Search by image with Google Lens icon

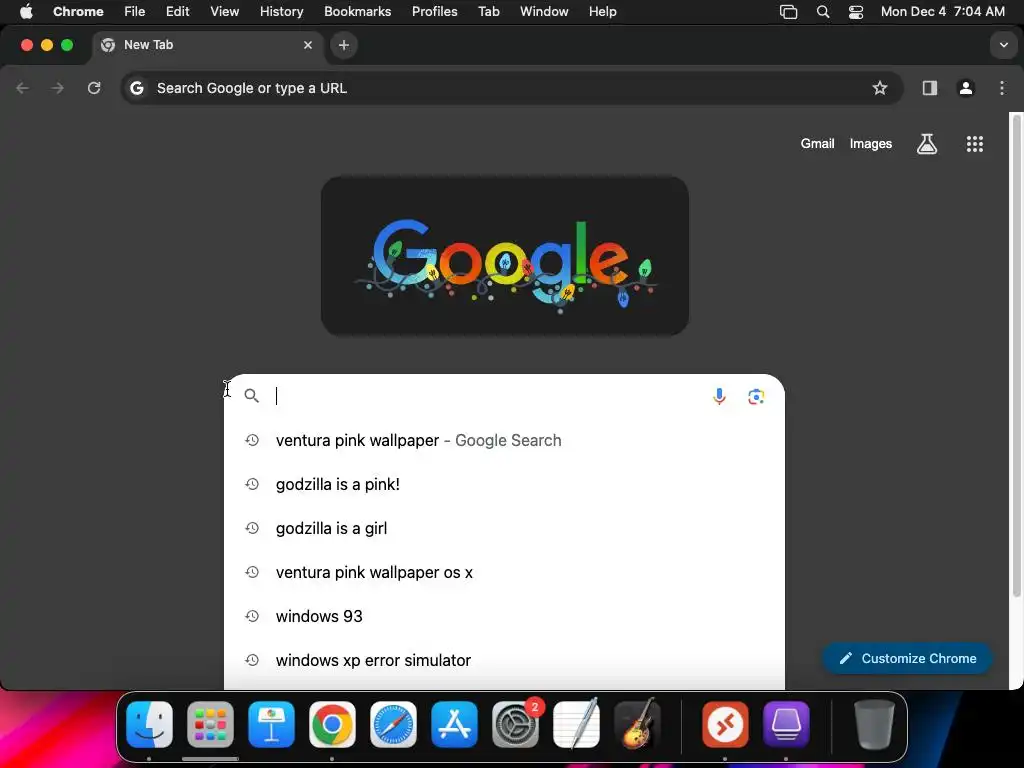point(756,396)
